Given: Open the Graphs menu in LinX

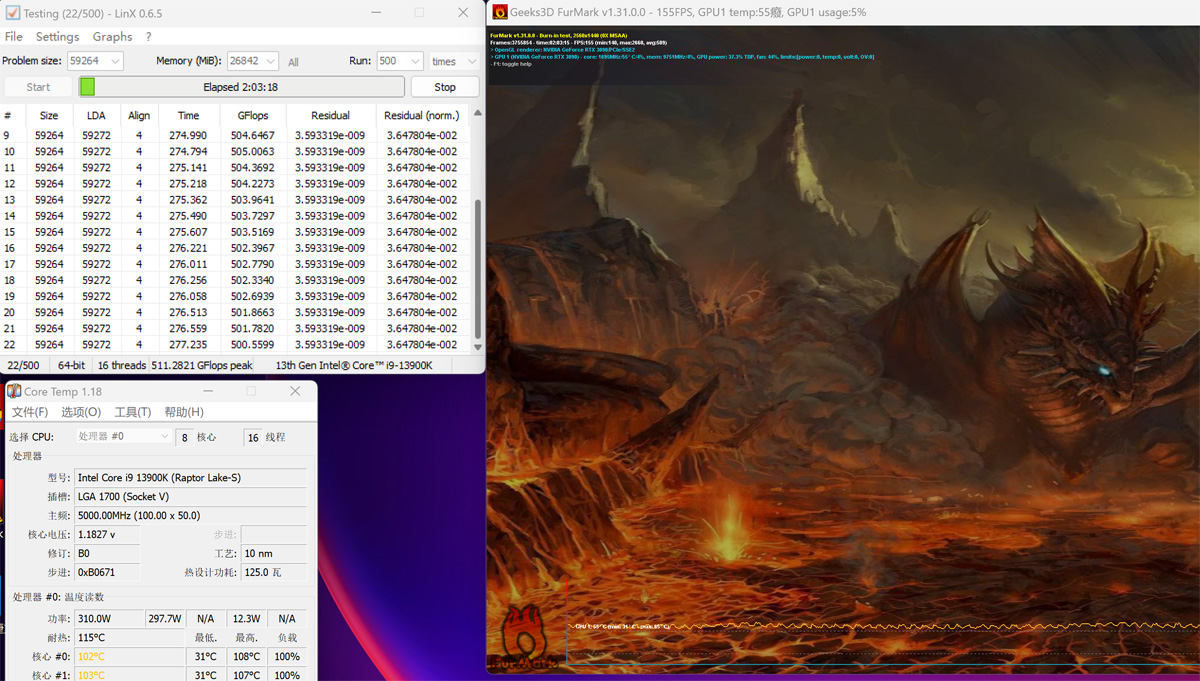Looking at the screenshot, I should 112,36.
